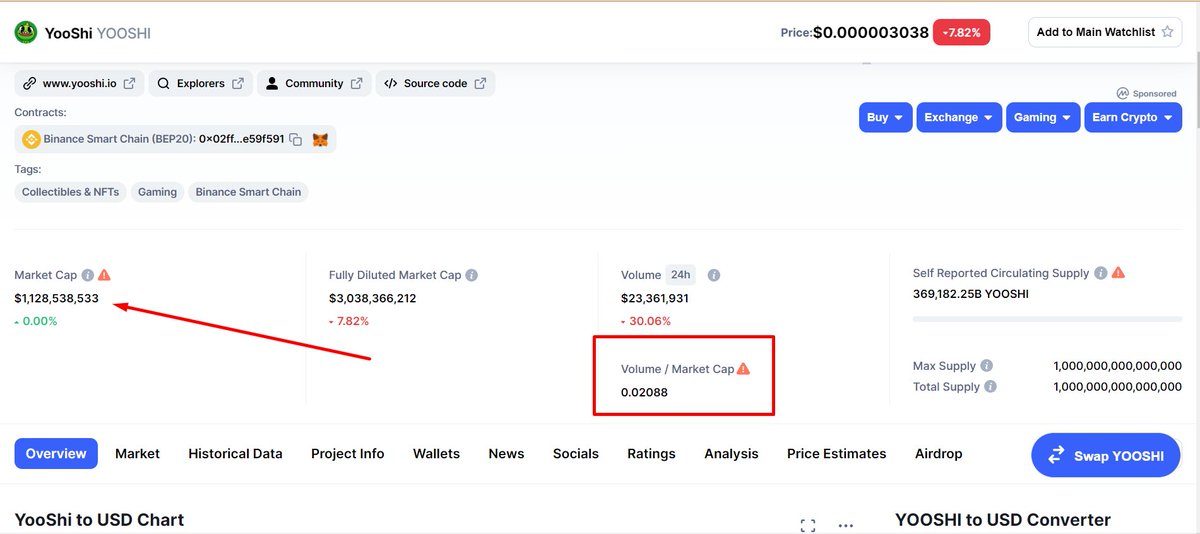This screenshot has height=534, width=1200.
Task: Click Volume / Market Cap warning triangle
Action: click(743, 369)
